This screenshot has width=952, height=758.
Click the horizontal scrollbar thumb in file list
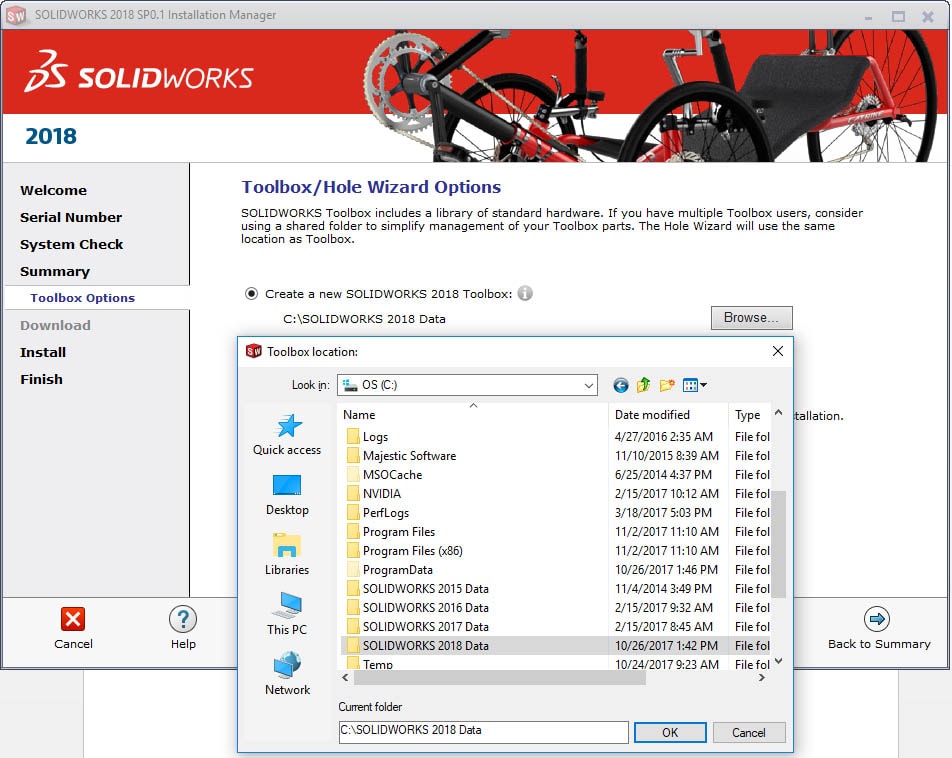[x=500, y=678]
